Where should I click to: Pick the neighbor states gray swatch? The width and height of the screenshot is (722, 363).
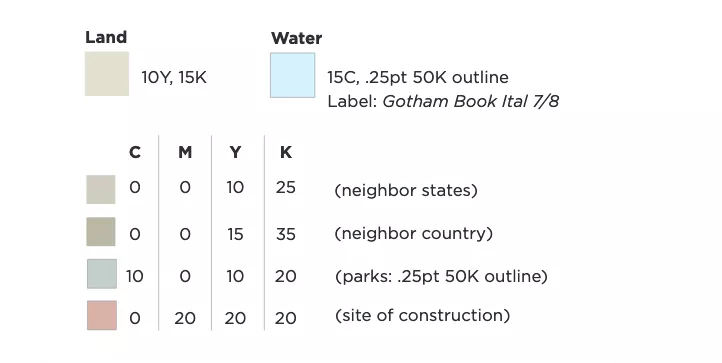click(x=101, y=189)
